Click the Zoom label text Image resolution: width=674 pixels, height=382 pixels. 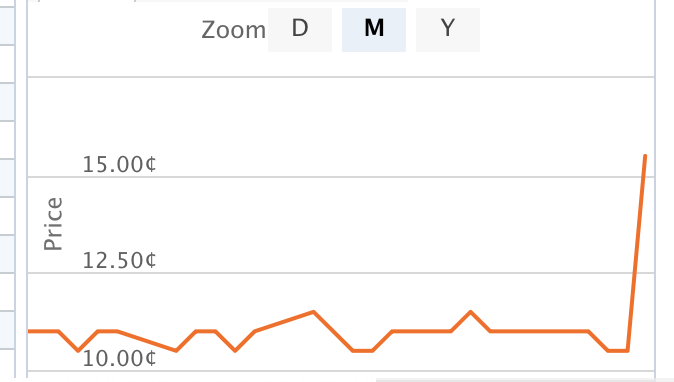[x=233, y=30]
